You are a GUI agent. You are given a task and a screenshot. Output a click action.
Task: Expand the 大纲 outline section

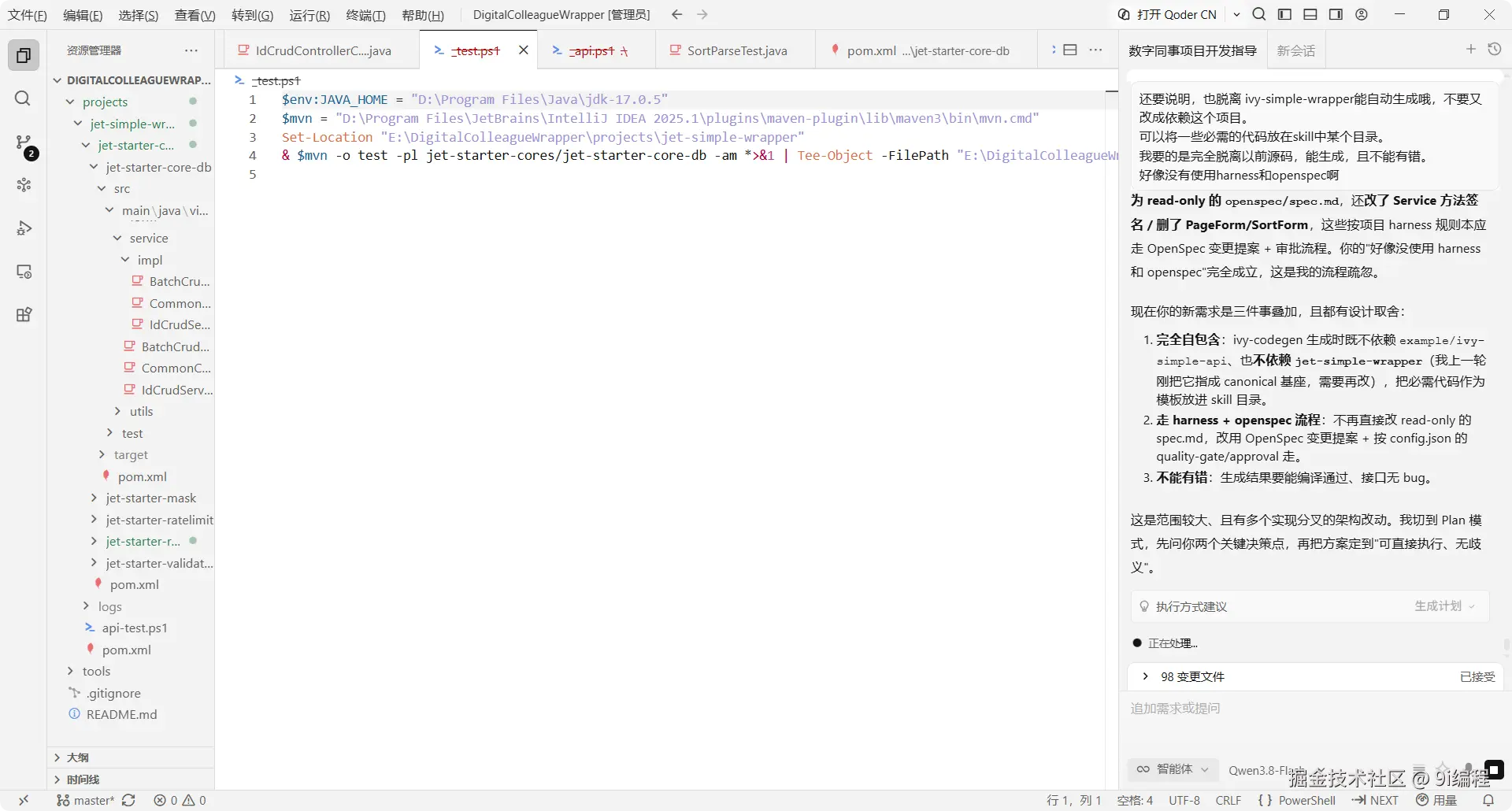[x=131, y=757]
